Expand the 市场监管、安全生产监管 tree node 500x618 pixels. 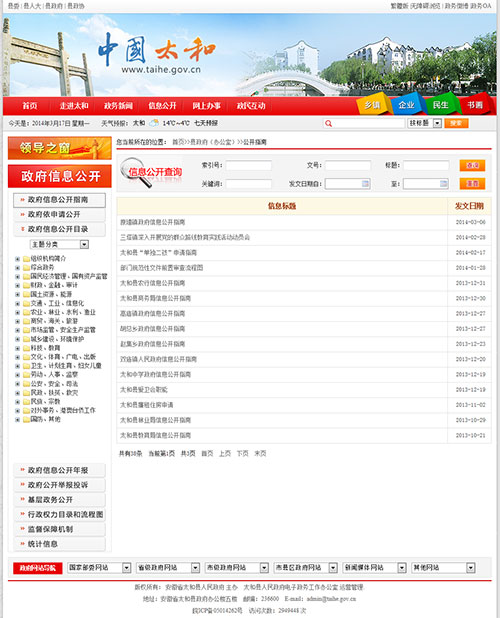pos(17,330)
